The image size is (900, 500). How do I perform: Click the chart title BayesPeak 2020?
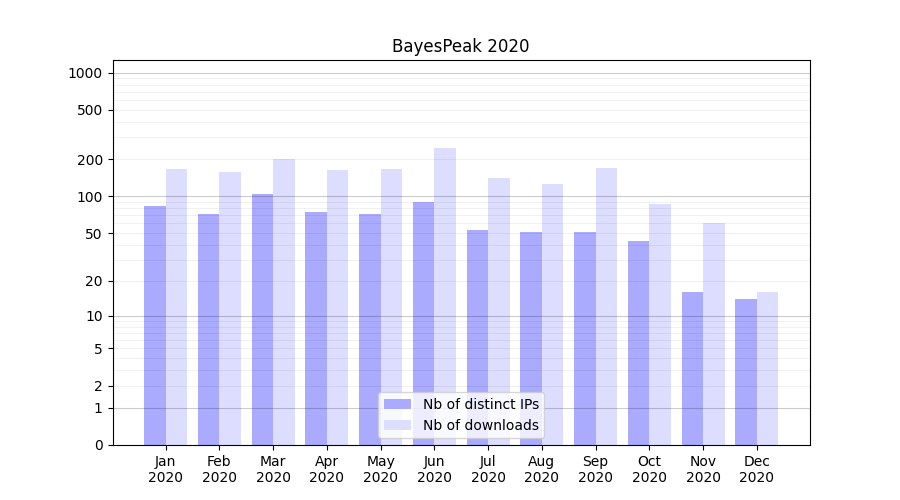pyautogui.click(x=460, y=46)
